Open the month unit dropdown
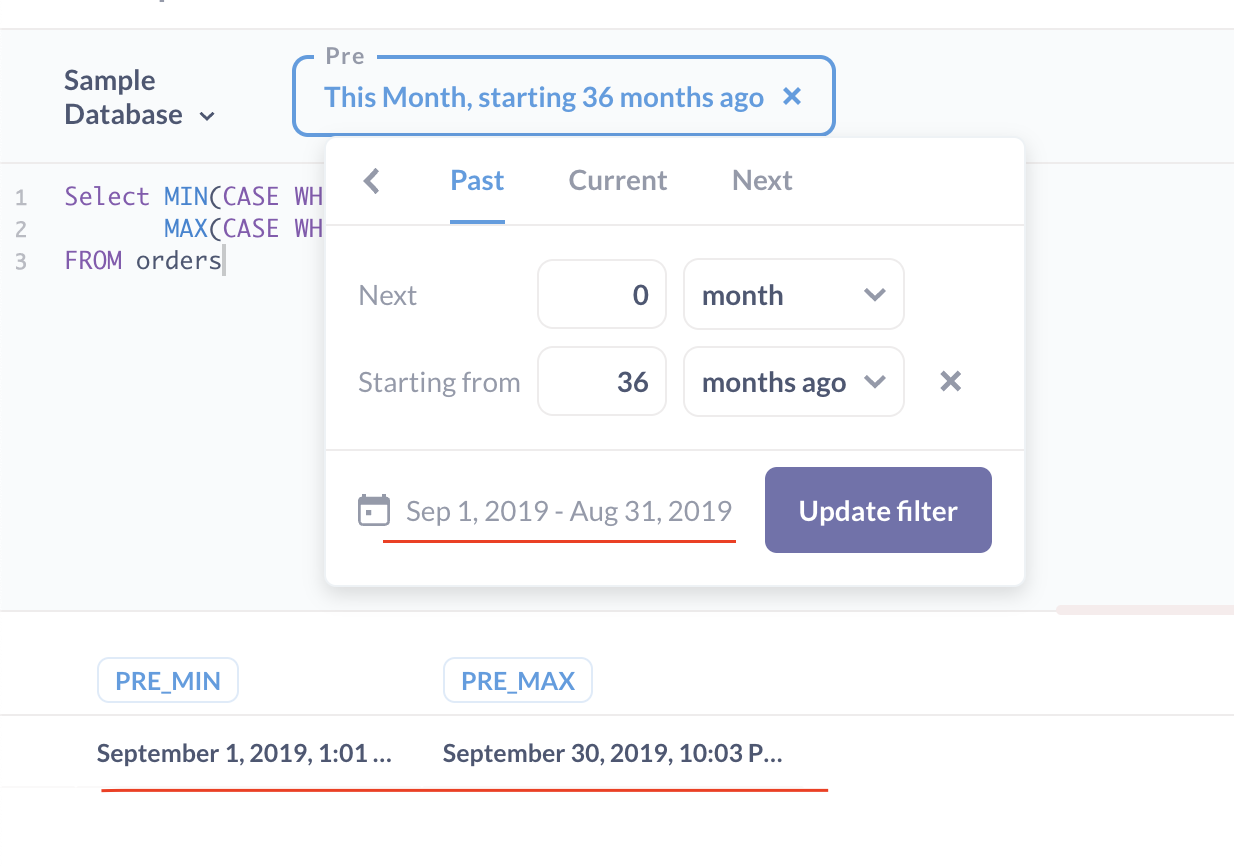 [793, 294]
